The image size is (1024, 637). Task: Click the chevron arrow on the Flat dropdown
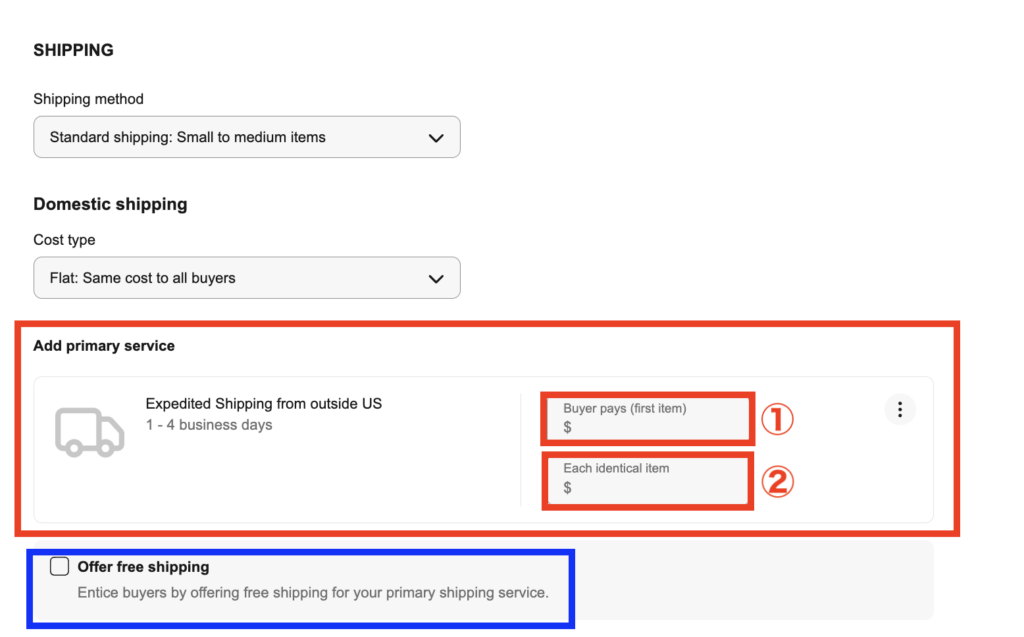pyautogui.click(x=436, y=279)
